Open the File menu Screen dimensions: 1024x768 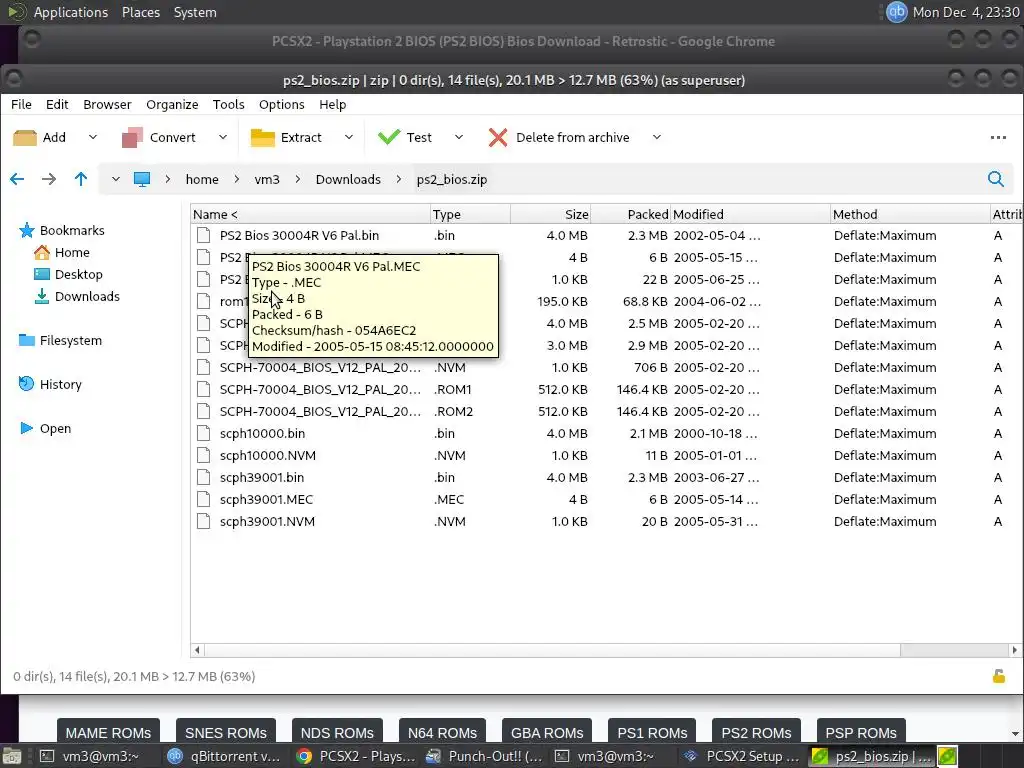(21, 104)
